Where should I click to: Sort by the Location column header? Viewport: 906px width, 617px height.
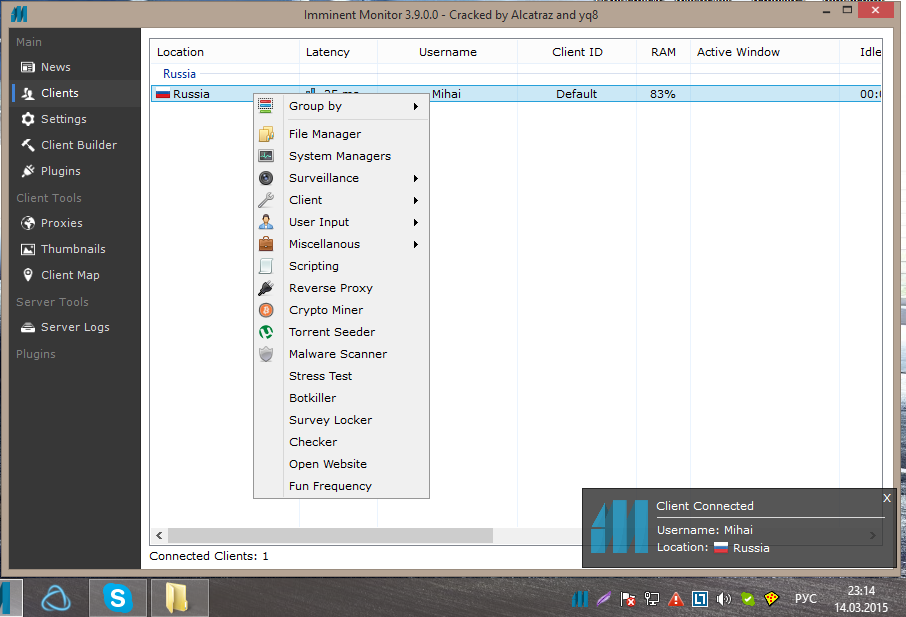pyautogui.click(x=225, y=52)
